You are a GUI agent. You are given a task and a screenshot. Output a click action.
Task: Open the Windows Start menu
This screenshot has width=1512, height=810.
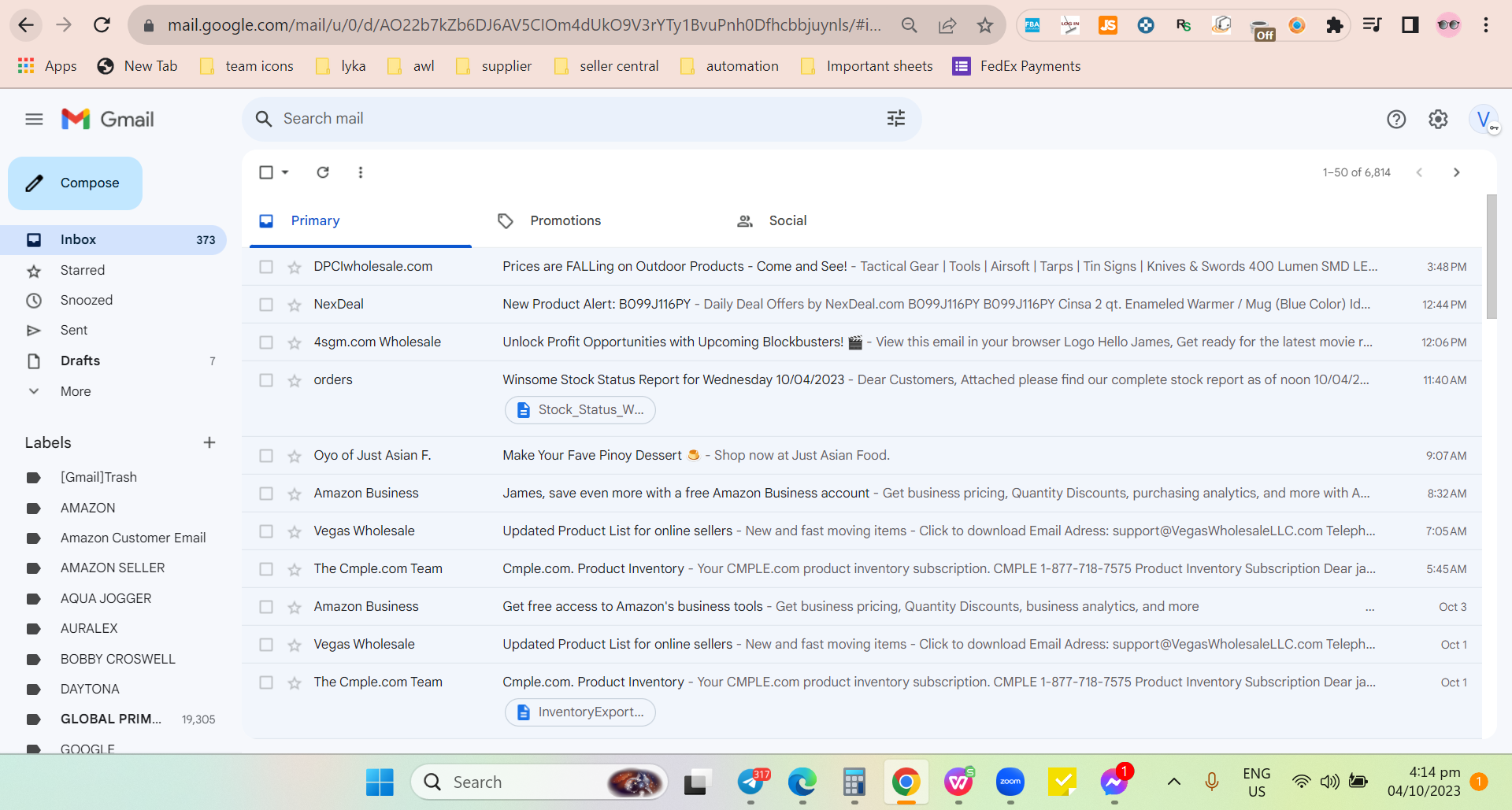click(x=380, y=782)
